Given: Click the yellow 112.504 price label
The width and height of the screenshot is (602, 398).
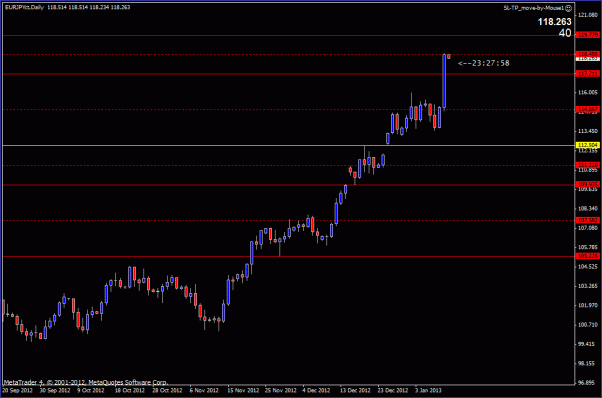Looking at the screenshot, I should (x=588, y=145).
